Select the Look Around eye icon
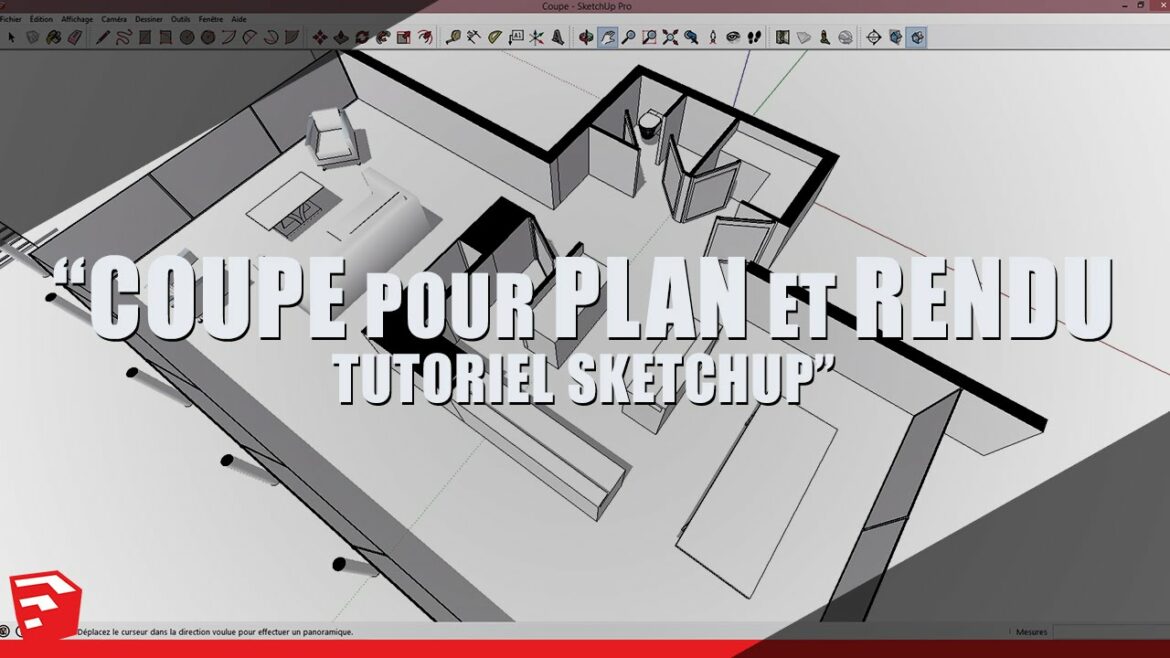This screenshot has width=1170, height=658. tap(732, 37)
